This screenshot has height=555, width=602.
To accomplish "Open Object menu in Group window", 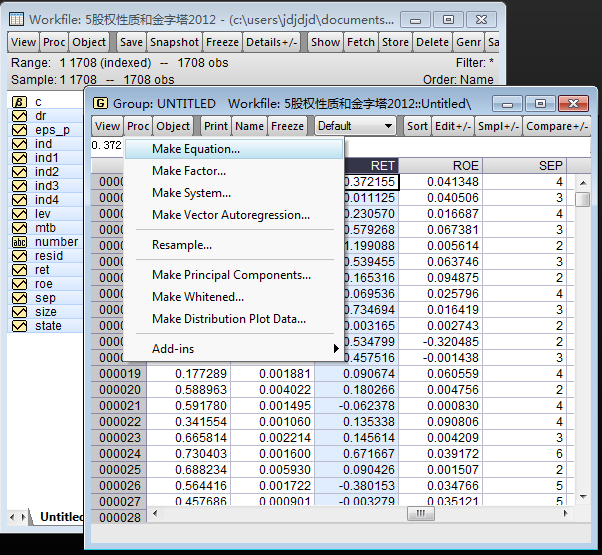I will (173, 126).
